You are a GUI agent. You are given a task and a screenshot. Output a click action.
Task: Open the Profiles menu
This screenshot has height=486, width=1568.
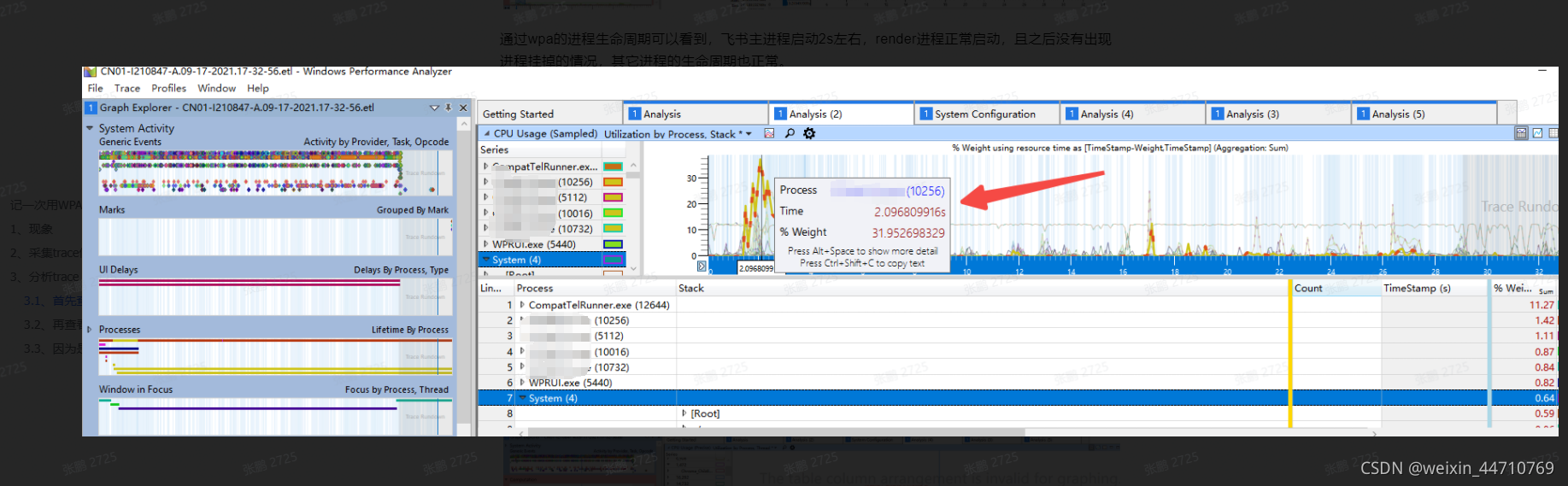[169, 88]
